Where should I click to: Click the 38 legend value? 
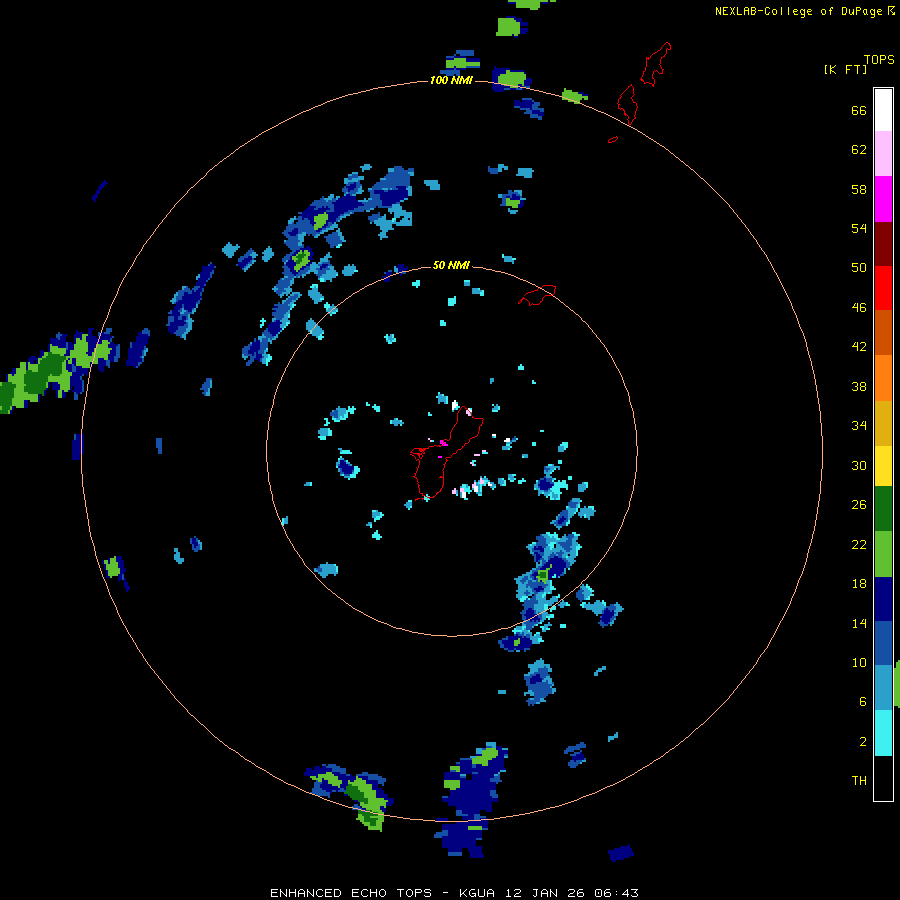click(x=859, y=386)
